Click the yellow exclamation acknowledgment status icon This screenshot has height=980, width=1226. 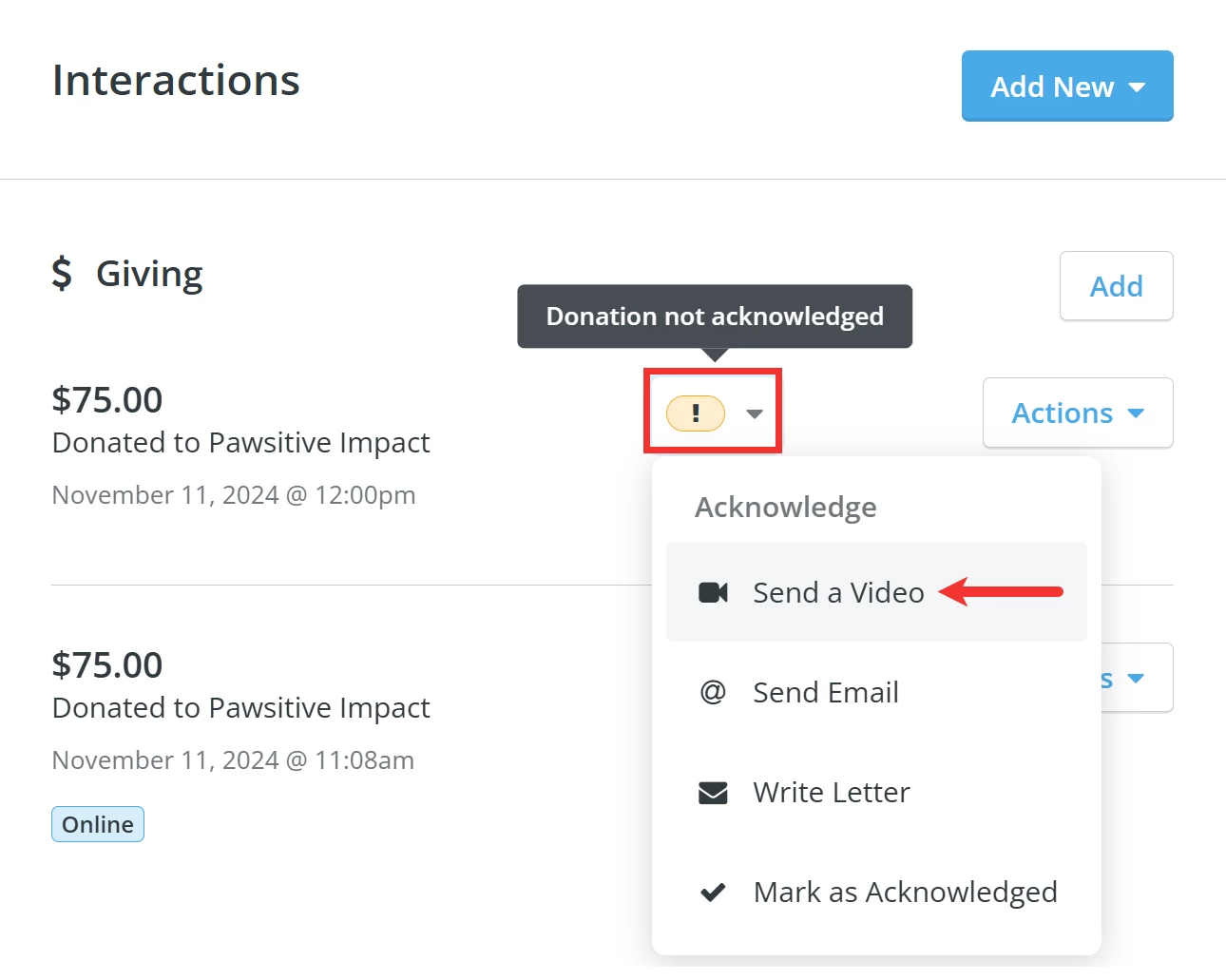[x=695, y=413]
